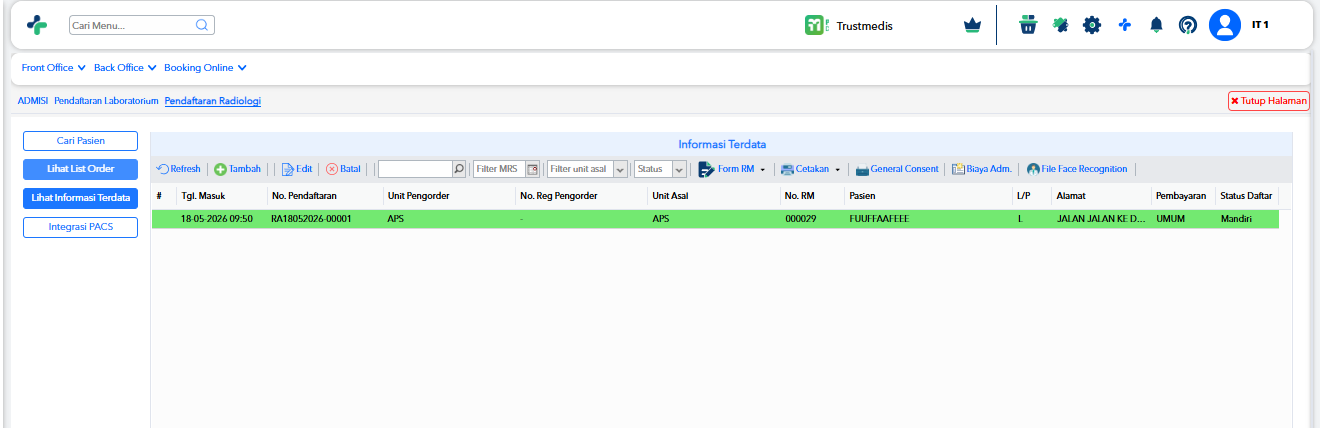Click Batal to cancel the registration
The image size is (1320, 428).
point(343,169)
